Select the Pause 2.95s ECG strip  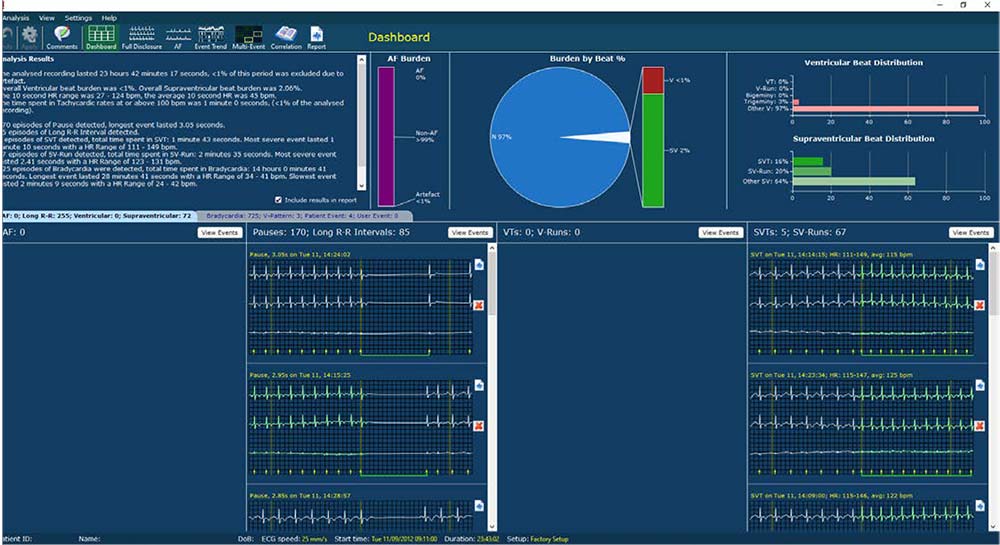361,428
